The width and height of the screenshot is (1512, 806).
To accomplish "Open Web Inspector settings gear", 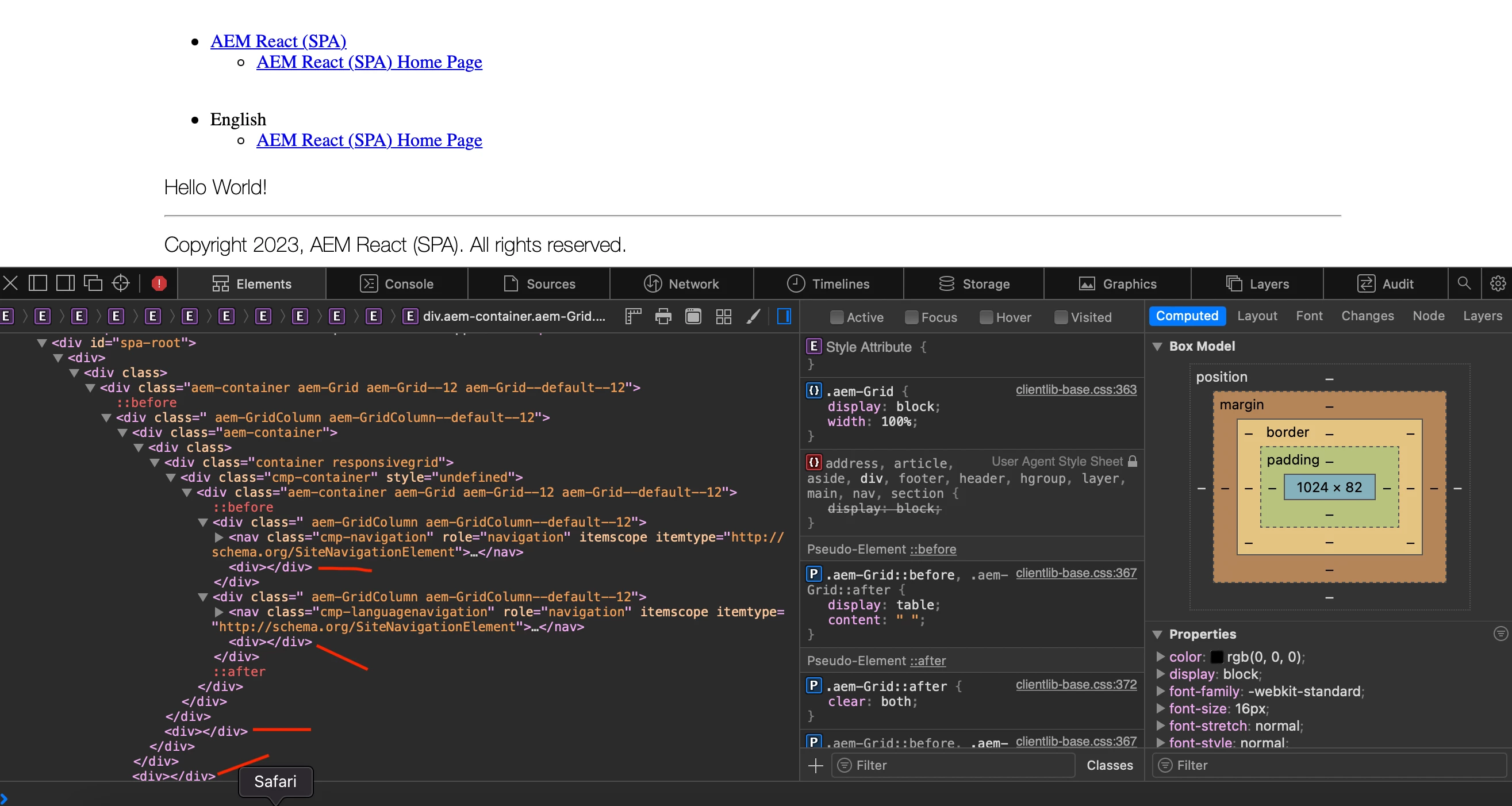I will point(1497,283).
